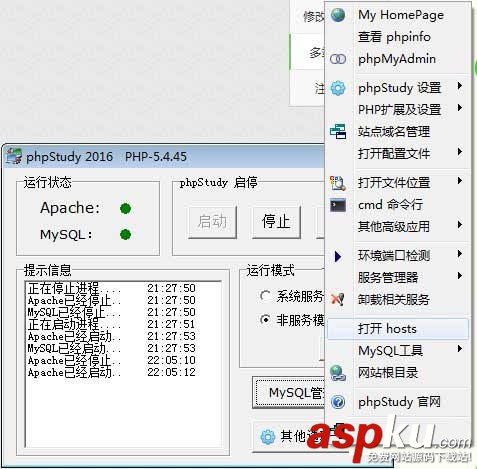This screenshot has height=469, width=477.
Task: Expand the 环境端口检测 submenu arrow
Action: [460, 254]
